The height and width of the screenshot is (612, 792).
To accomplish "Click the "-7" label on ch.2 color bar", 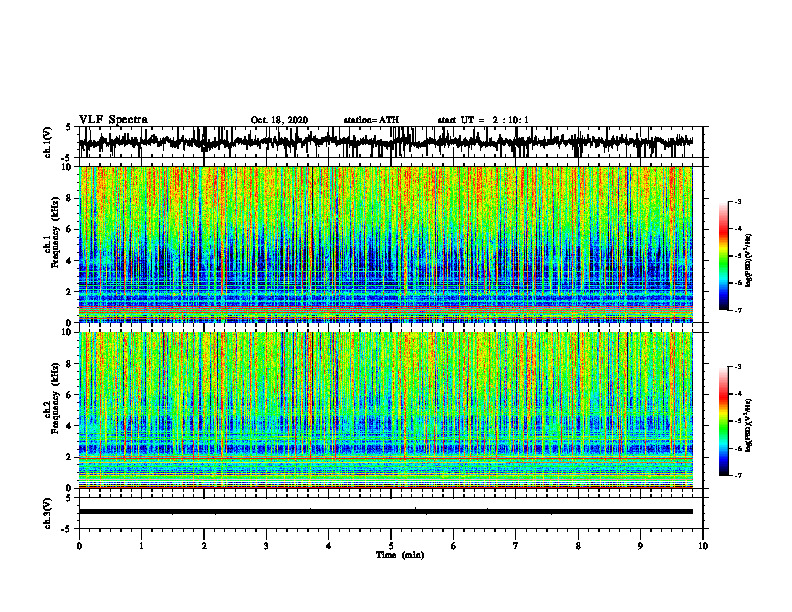I will tap(738, 476).
